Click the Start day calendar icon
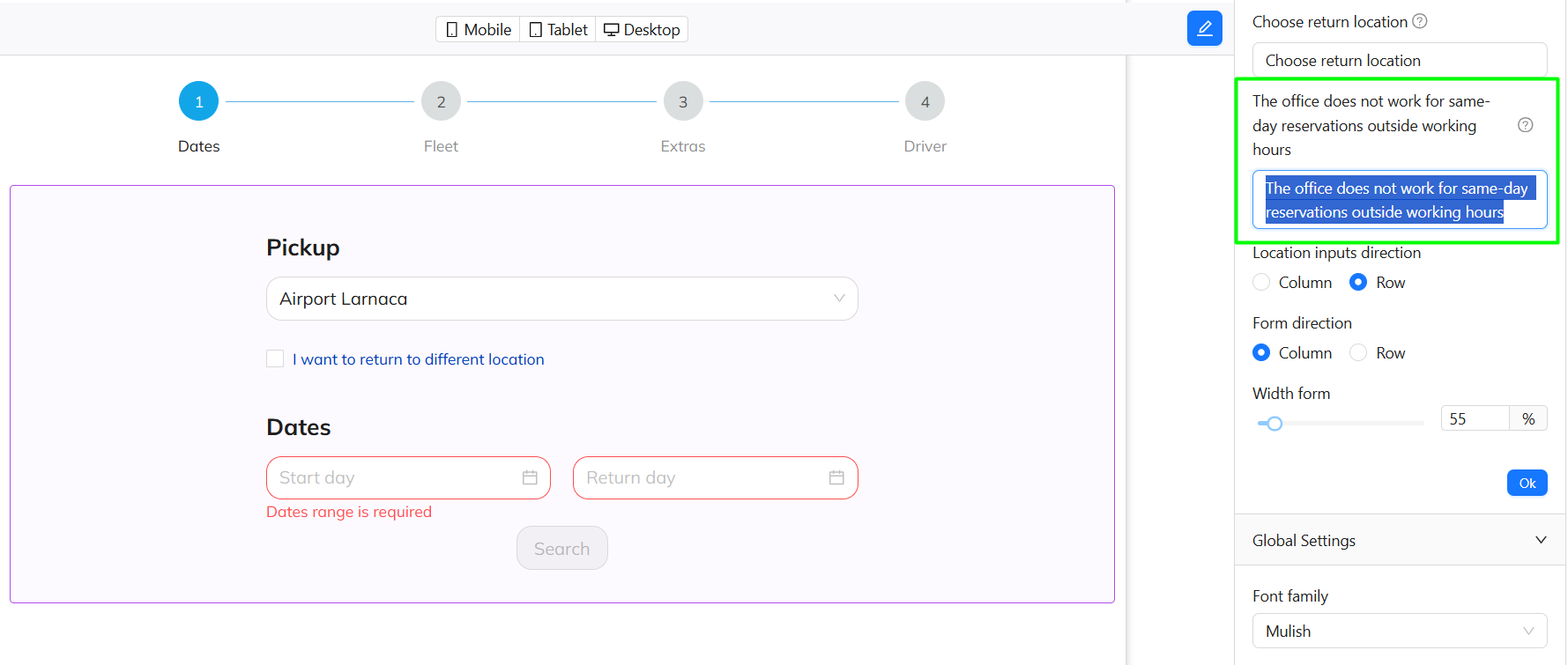Image resolution: width=1568 pixels, height=665 pixels. pos(530,477)
